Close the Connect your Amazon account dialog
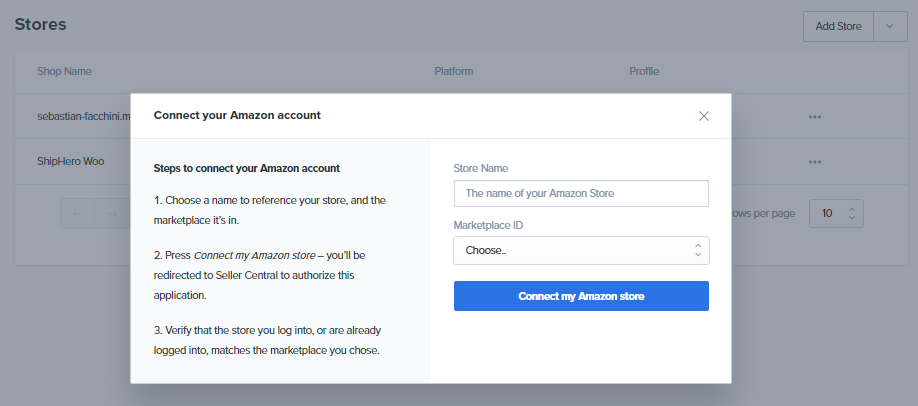This screenshot has width=918, height=406. pos(704,116)
